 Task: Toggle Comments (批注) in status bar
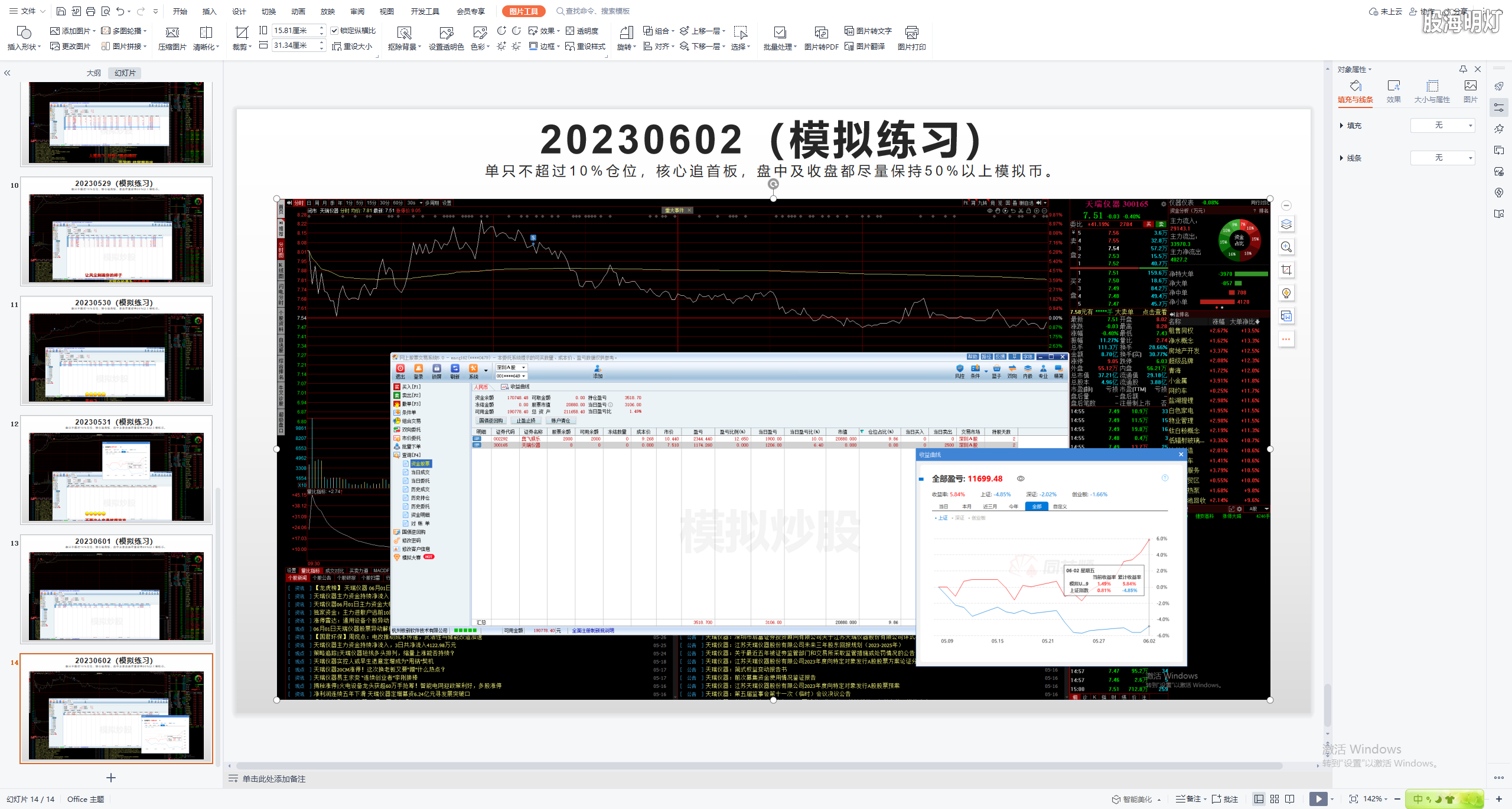coord(1225,799)
